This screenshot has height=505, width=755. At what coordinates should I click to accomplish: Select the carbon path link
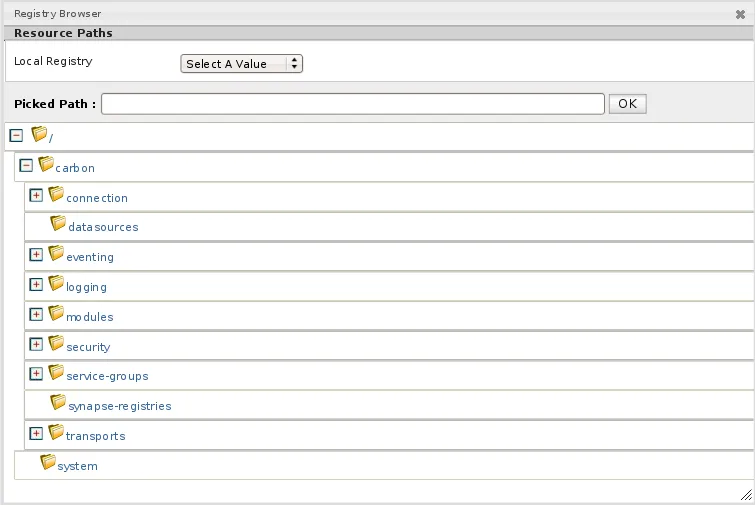click(x=75, y=168)
